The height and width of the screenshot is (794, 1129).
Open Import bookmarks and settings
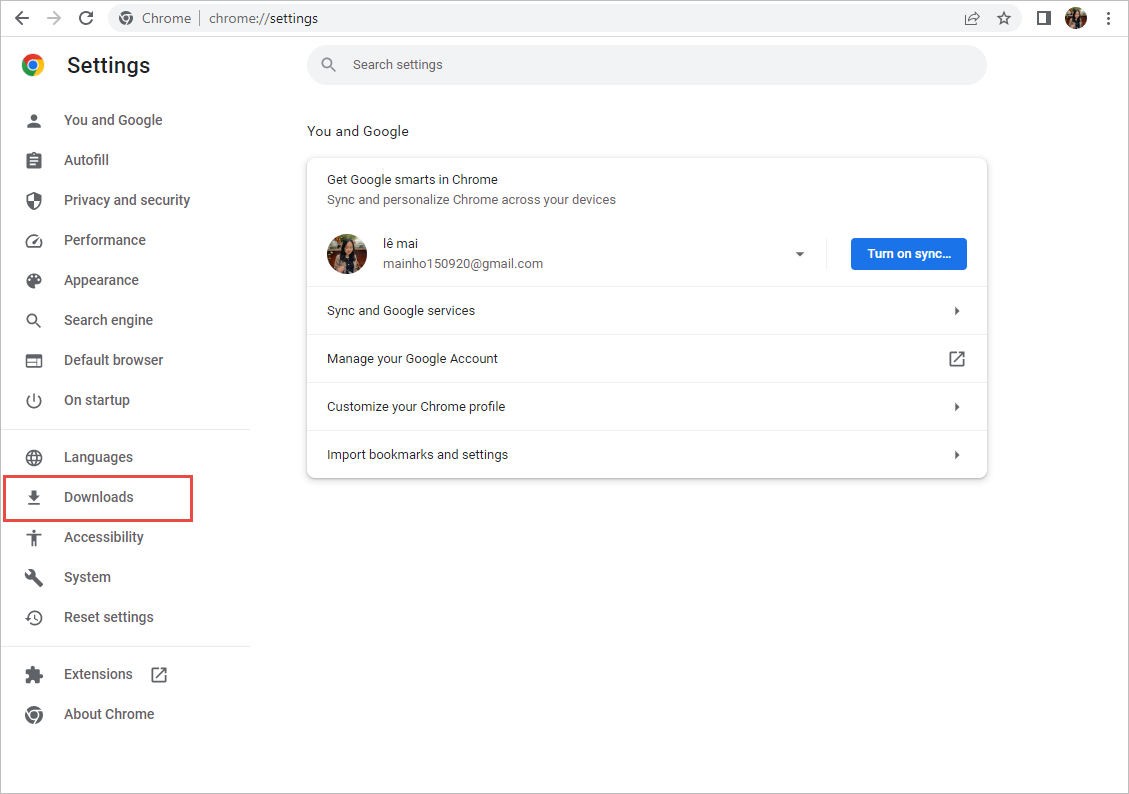pyautogui.click(x=646, y=455)
